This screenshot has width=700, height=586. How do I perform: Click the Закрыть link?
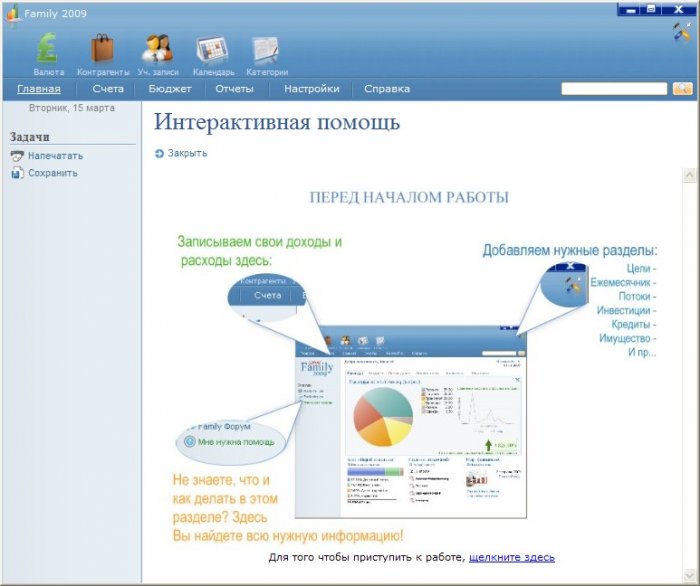[x=187, y=153]
